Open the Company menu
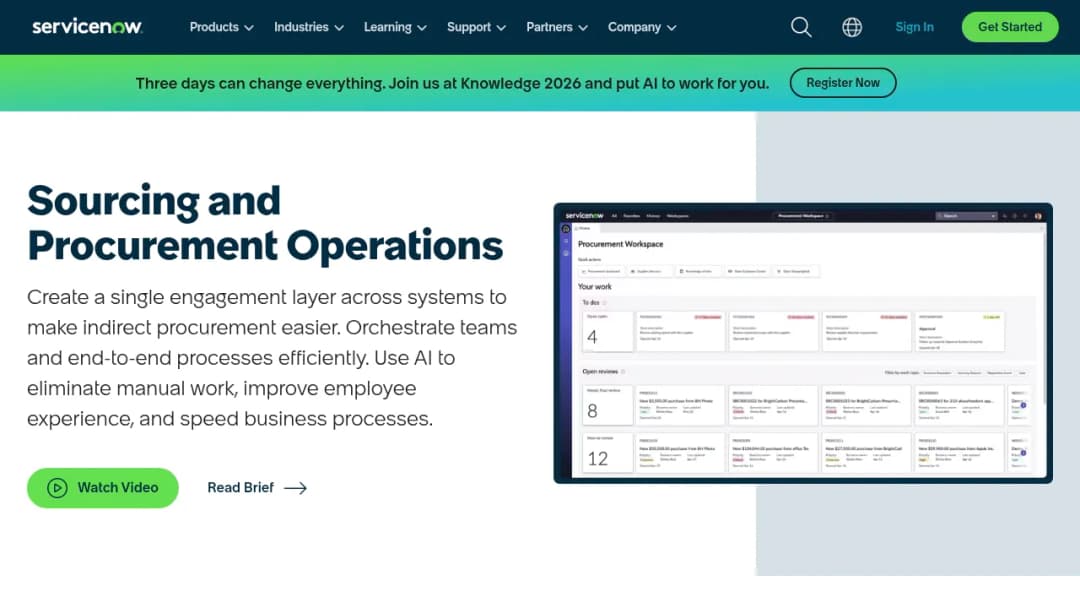Viewport: 1080px width, 608px height. (642, 27)
